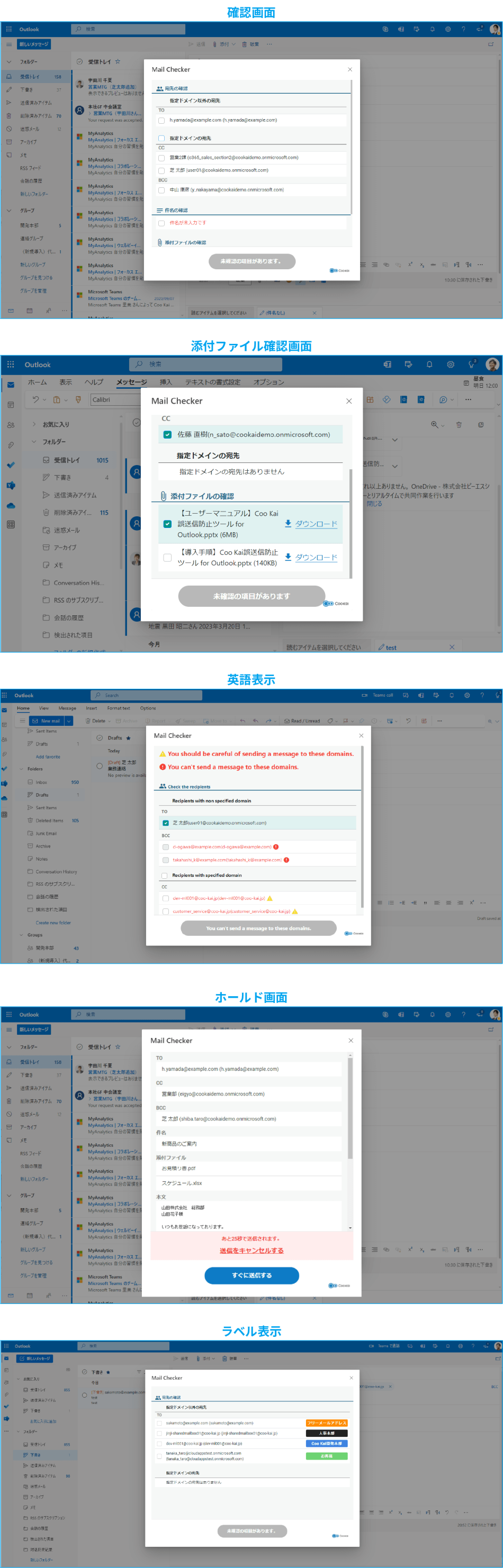Click the 英語表示 Mail Checker dialog scrollbar
This screenshot has width=503, height=1568.
(362, 828)
